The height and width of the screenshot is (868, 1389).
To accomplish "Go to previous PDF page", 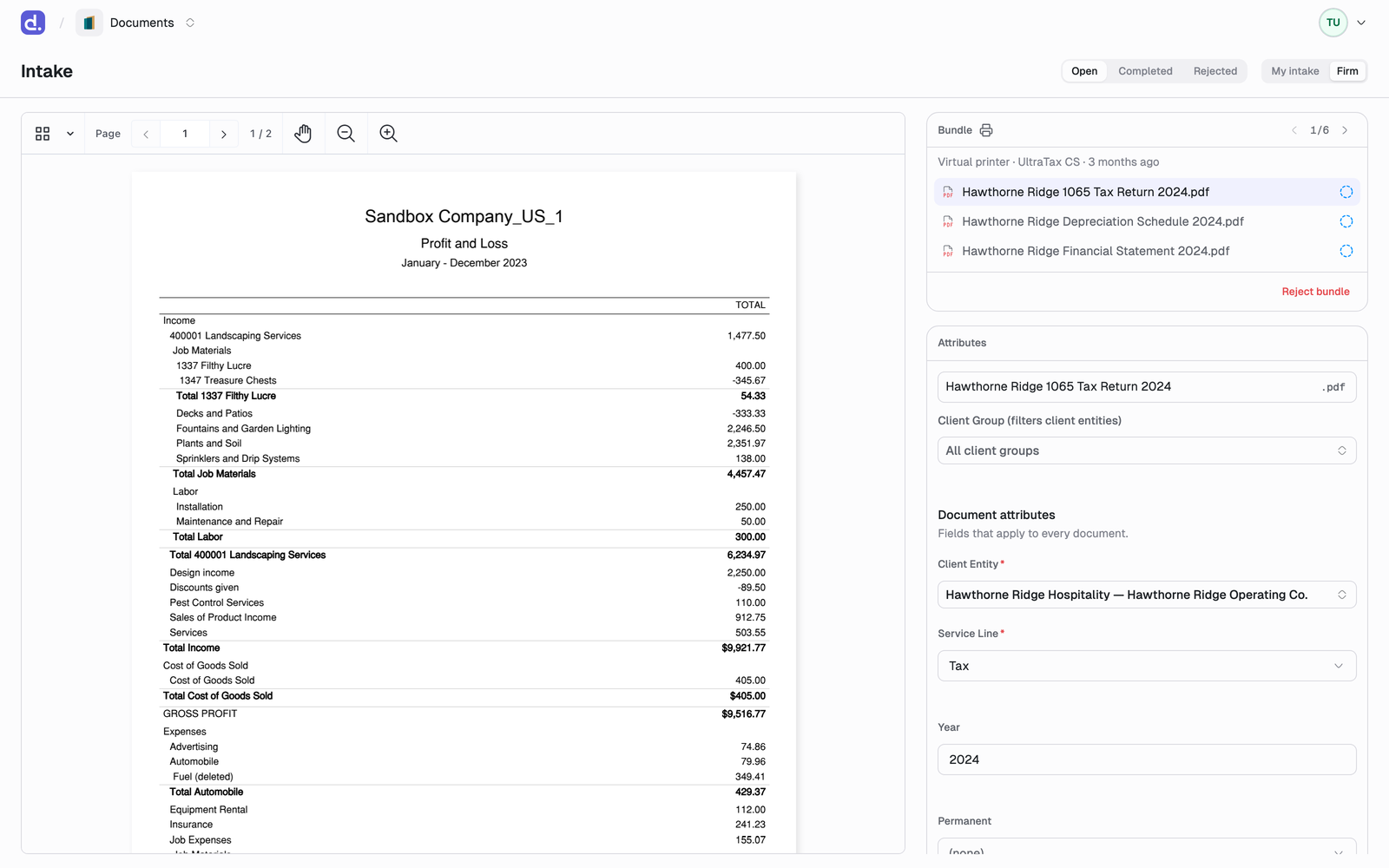I will (146, 134).
